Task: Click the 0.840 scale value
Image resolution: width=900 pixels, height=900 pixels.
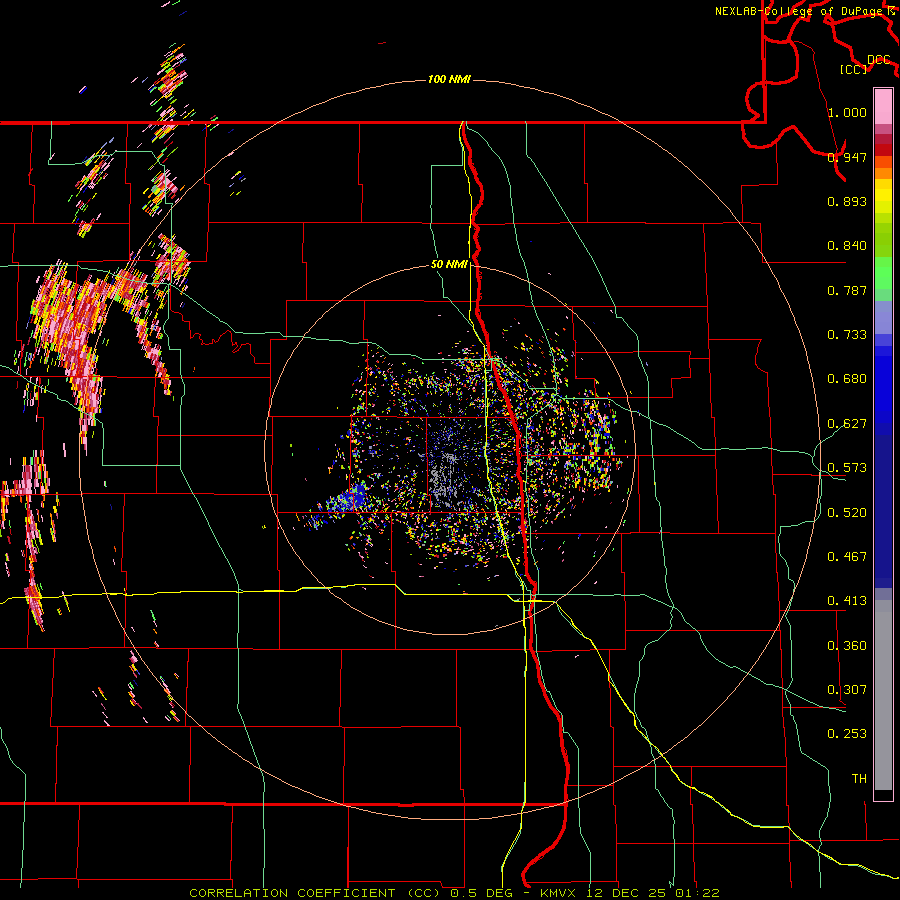Action: pyautogui.click(x=847, y=246)
